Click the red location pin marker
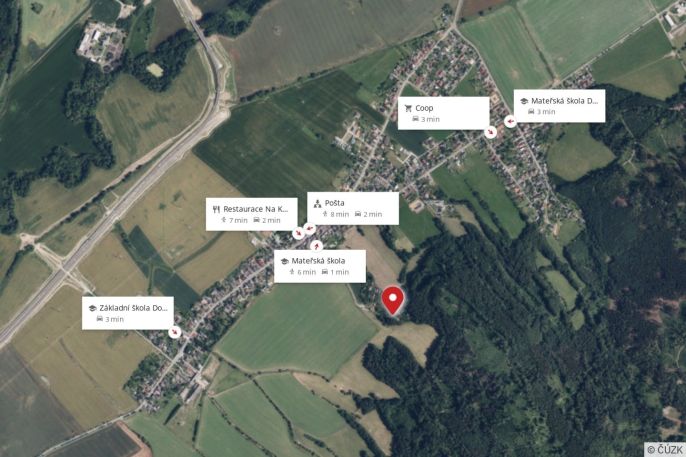This screenshot has height=457, width=686. pos(392,300)
